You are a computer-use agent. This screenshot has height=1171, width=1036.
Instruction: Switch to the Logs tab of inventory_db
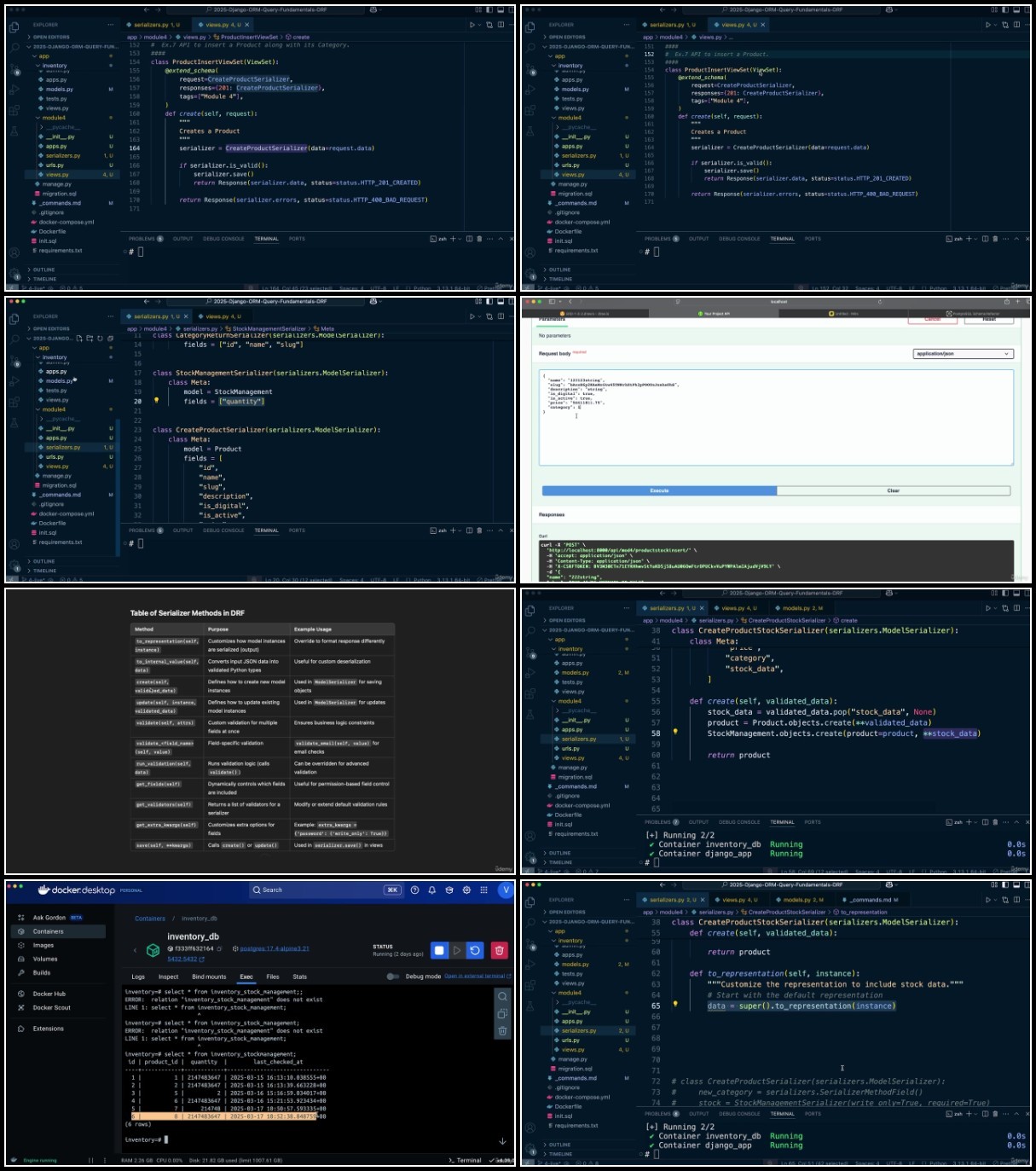[138, 977]
